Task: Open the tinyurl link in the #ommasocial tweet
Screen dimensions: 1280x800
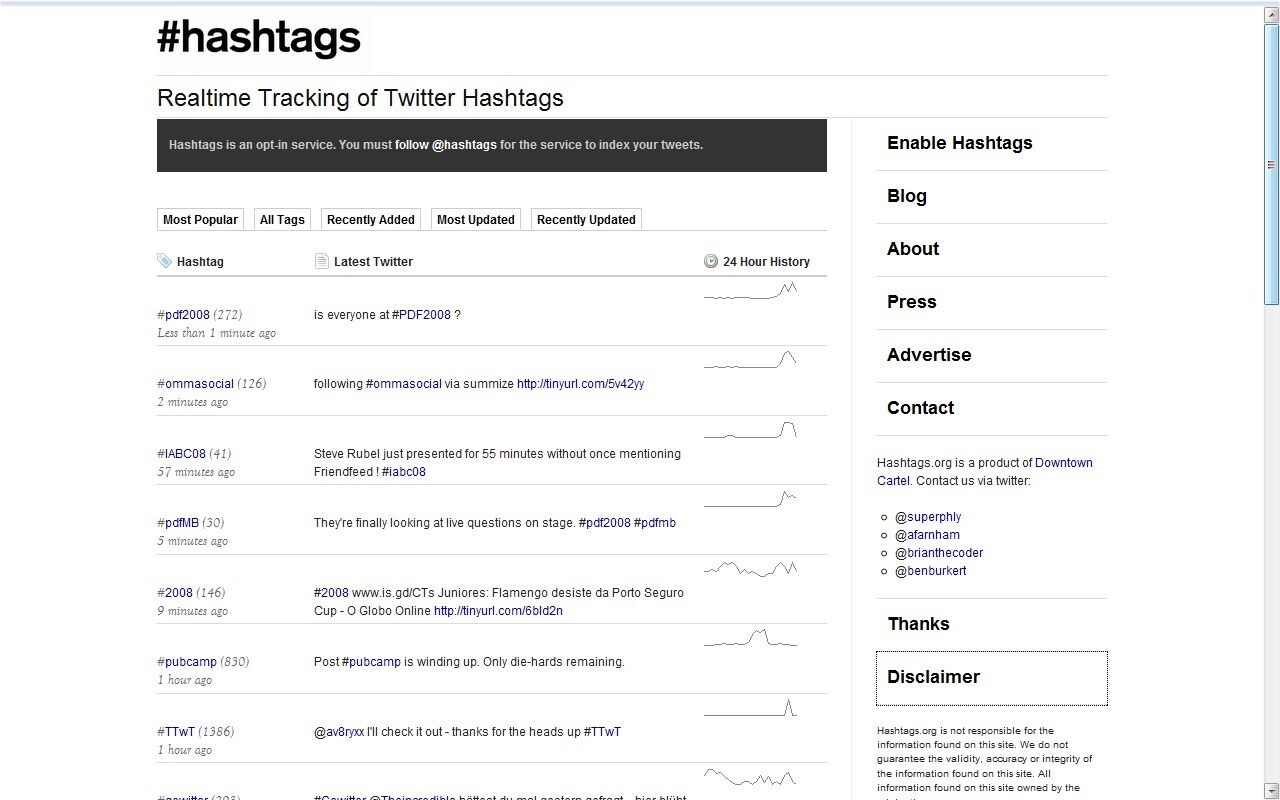Action: 580,383
